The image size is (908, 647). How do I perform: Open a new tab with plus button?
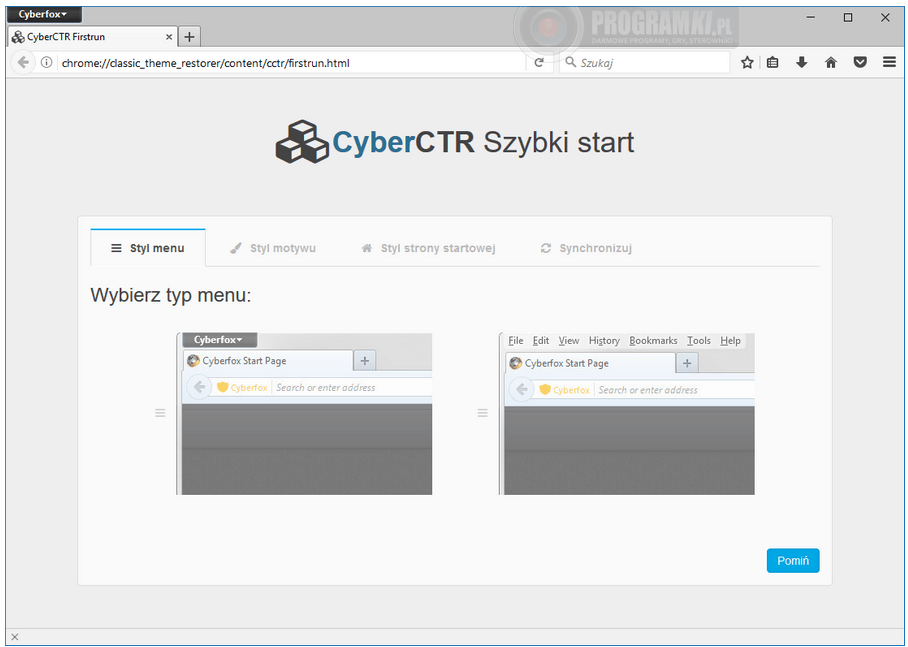pos(189,36)
